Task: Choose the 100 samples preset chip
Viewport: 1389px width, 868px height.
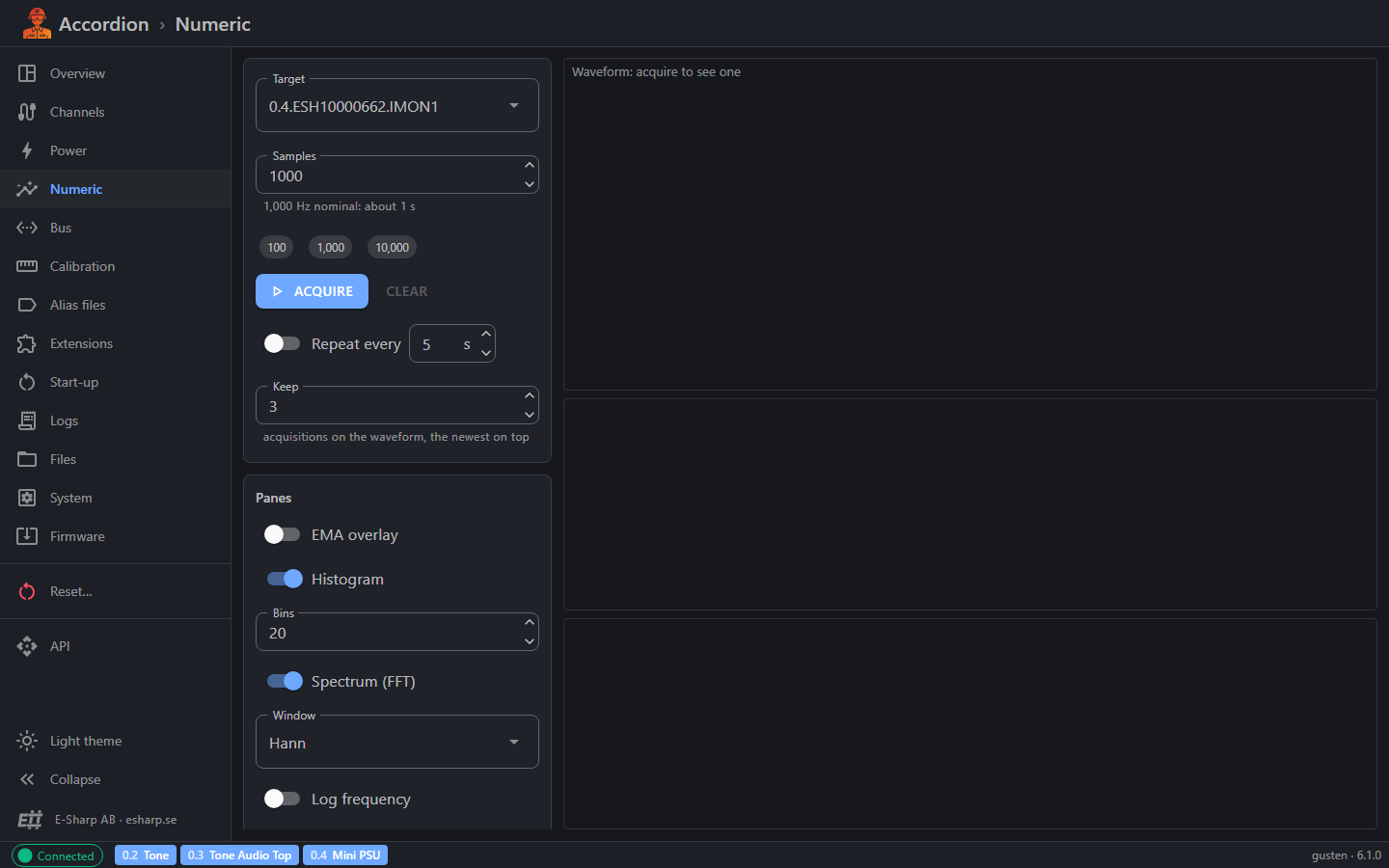Action: point(277,248)
